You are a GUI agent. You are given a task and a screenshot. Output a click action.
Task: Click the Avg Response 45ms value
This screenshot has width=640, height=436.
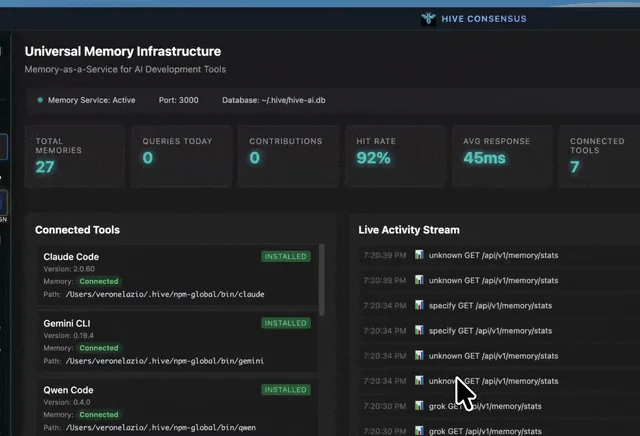coord(484,158)
